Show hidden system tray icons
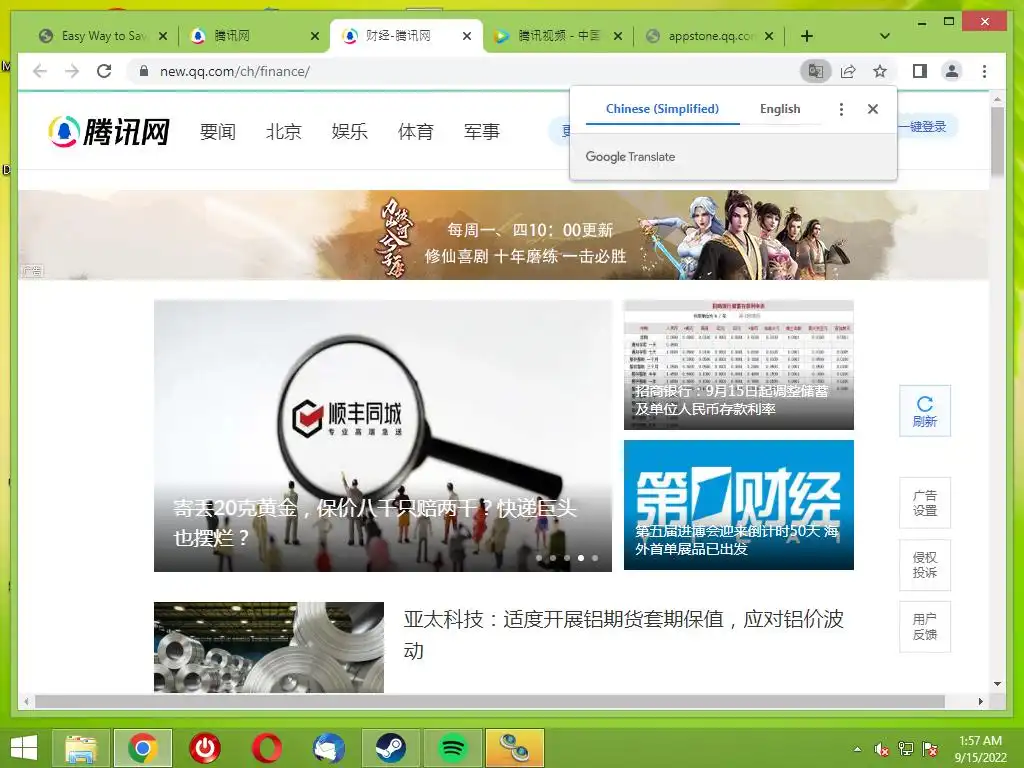1024x768 pixels. tap(857, 749)
